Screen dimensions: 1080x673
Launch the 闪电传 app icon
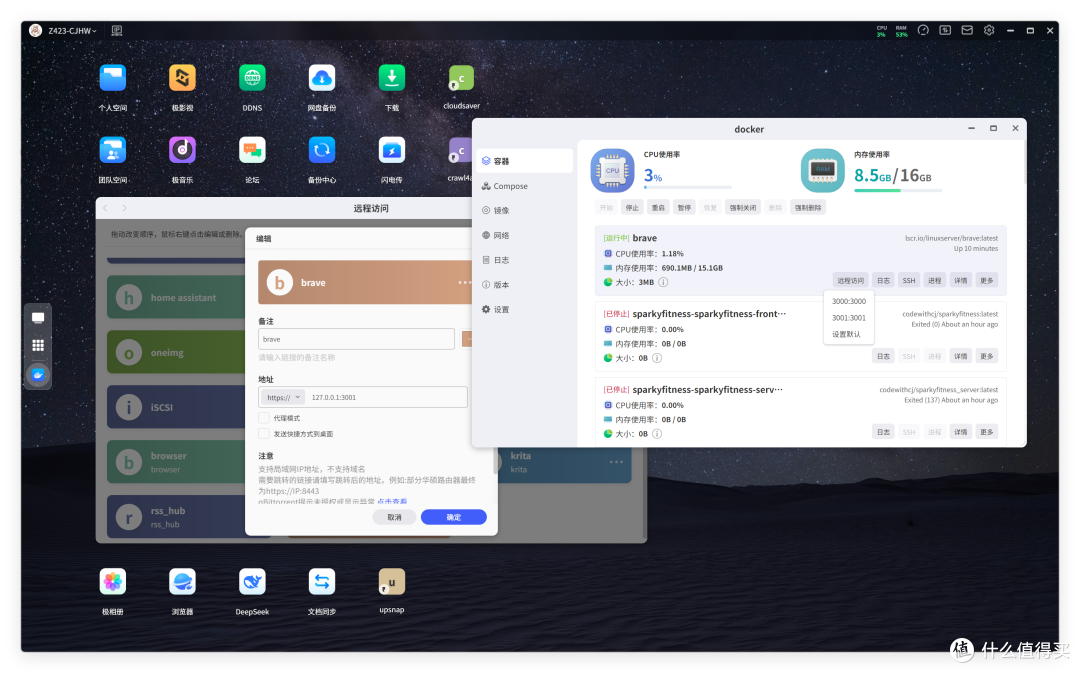(391, 149)
